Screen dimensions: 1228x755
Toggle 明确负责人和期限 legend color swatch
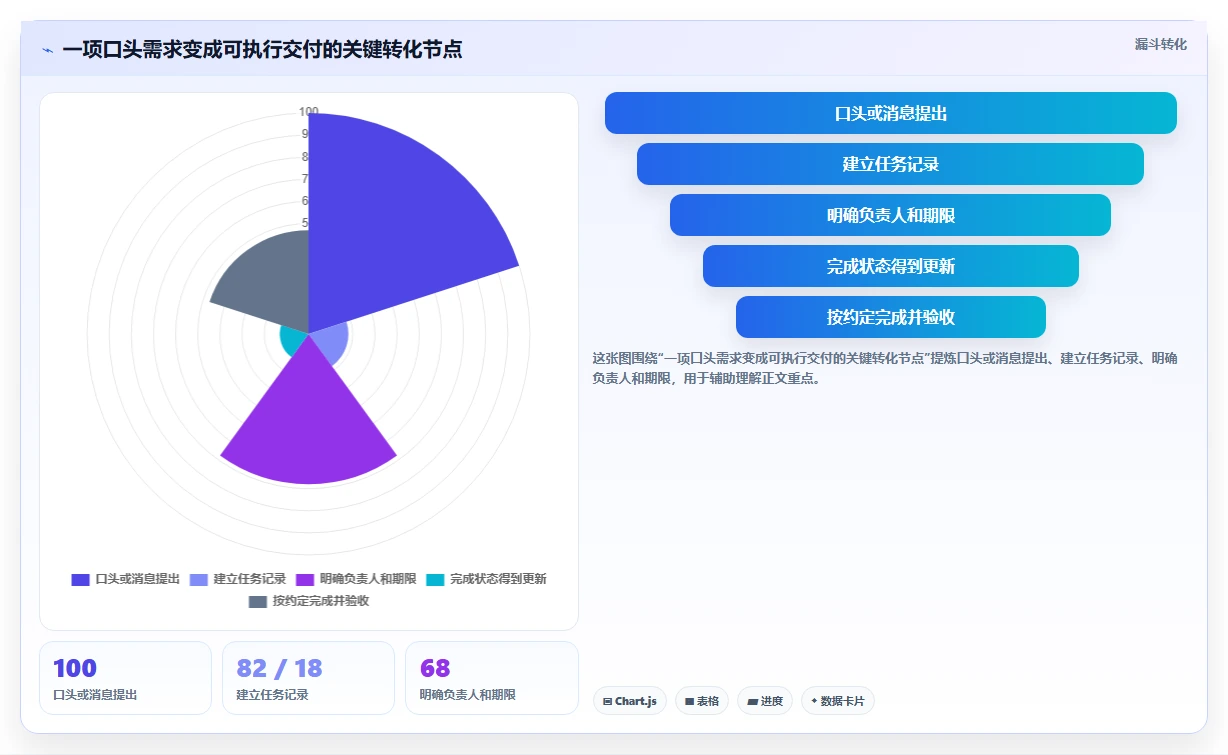(305, 579)
